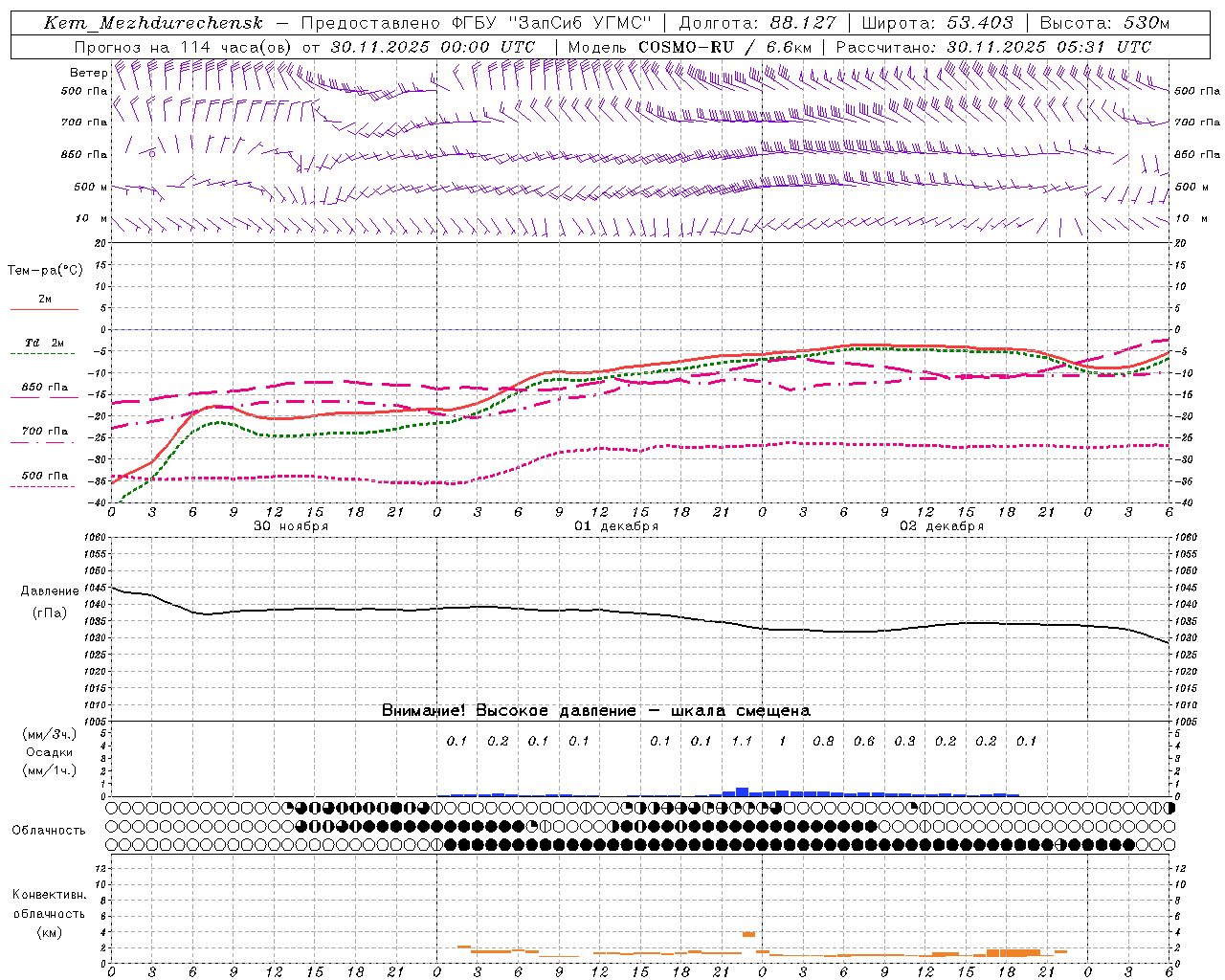Select forecast start 30.11.2025 00:00 UTC
The width and height of the screenshot is (1225, 980).
[433, 47]
